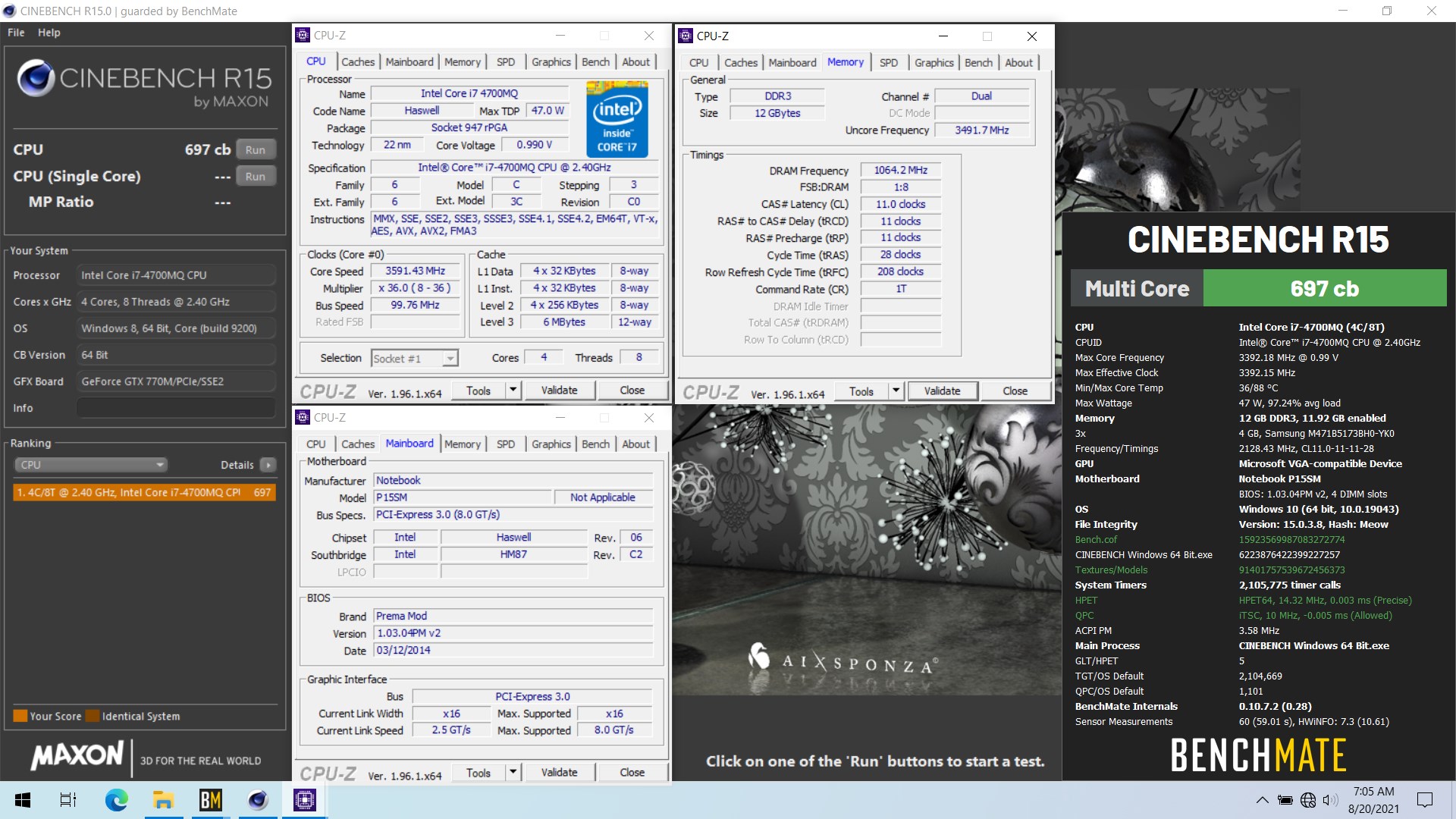Show hidden system tray icons

[x=1262, y=800]
